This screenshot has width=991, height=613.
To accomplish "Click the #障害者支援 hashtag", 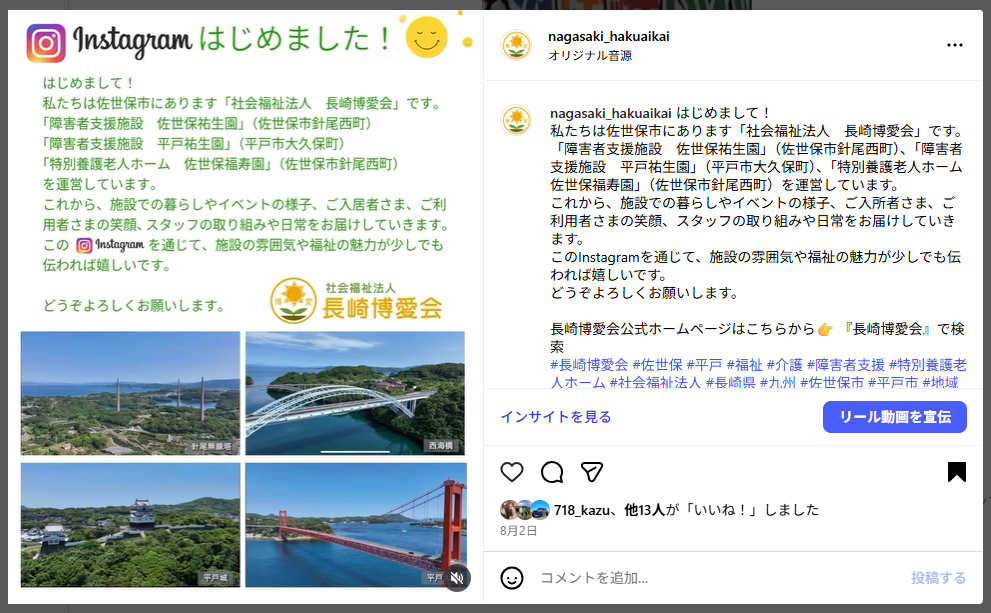I will point(846,365).
